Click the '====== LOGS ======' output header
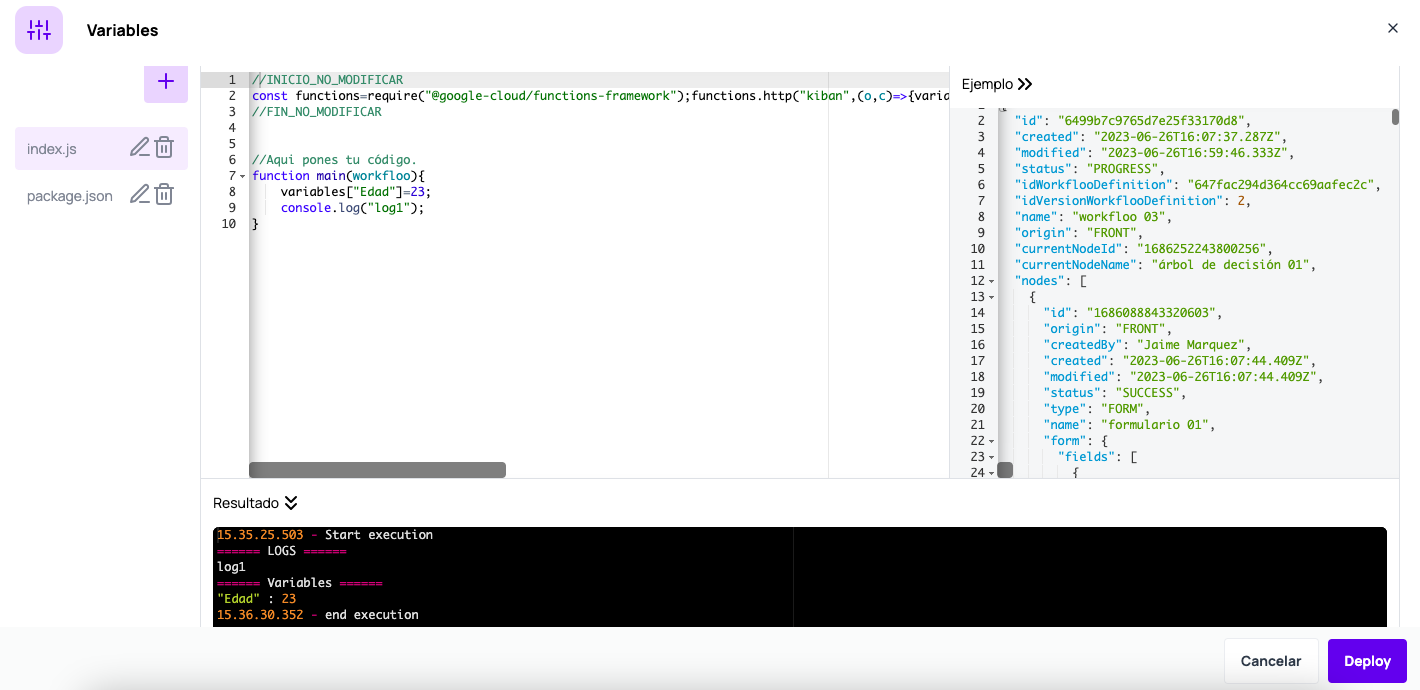The width and height of the screenshot is (1420, 690). pyautogui.click(x=282, y=551)
